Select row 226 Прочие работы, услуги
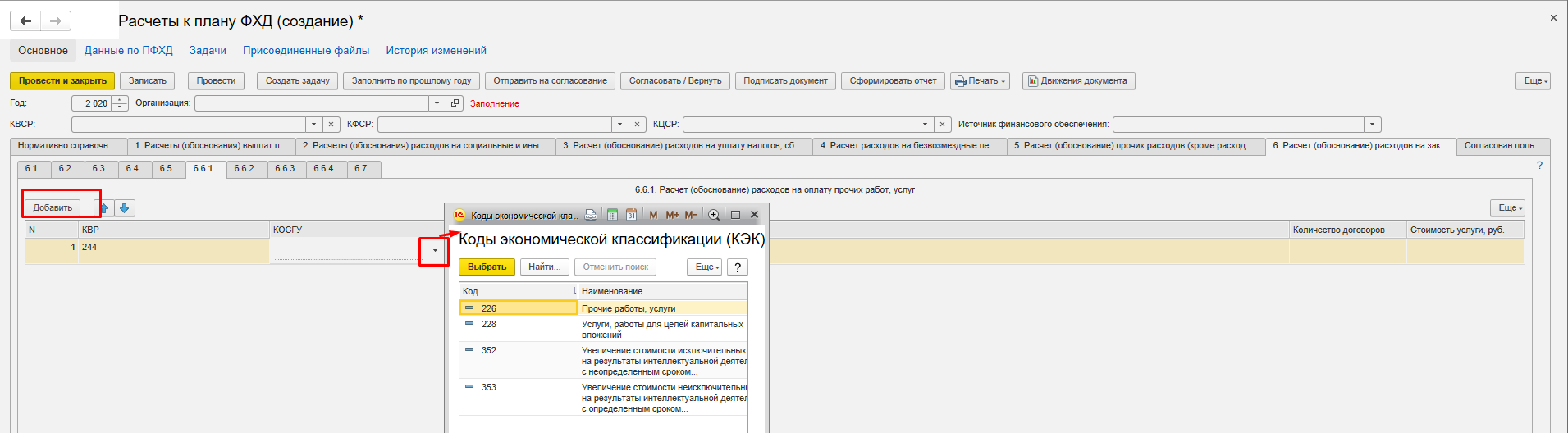The height and width of the screenshot is (433, 1568). (x=603, y=308)
